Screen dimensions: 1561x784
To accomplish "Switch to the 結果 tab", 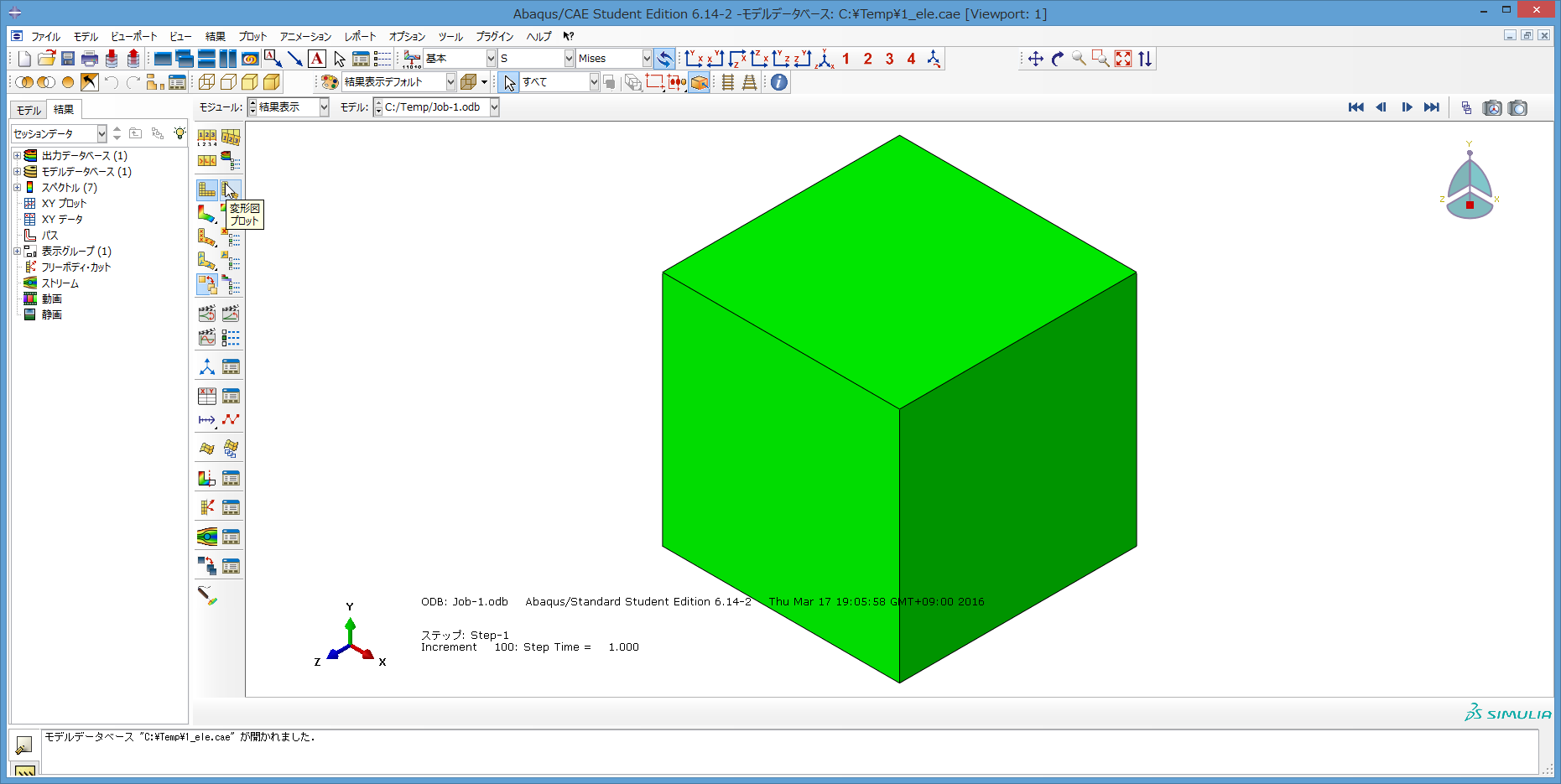I will click(x=64, y=109).
